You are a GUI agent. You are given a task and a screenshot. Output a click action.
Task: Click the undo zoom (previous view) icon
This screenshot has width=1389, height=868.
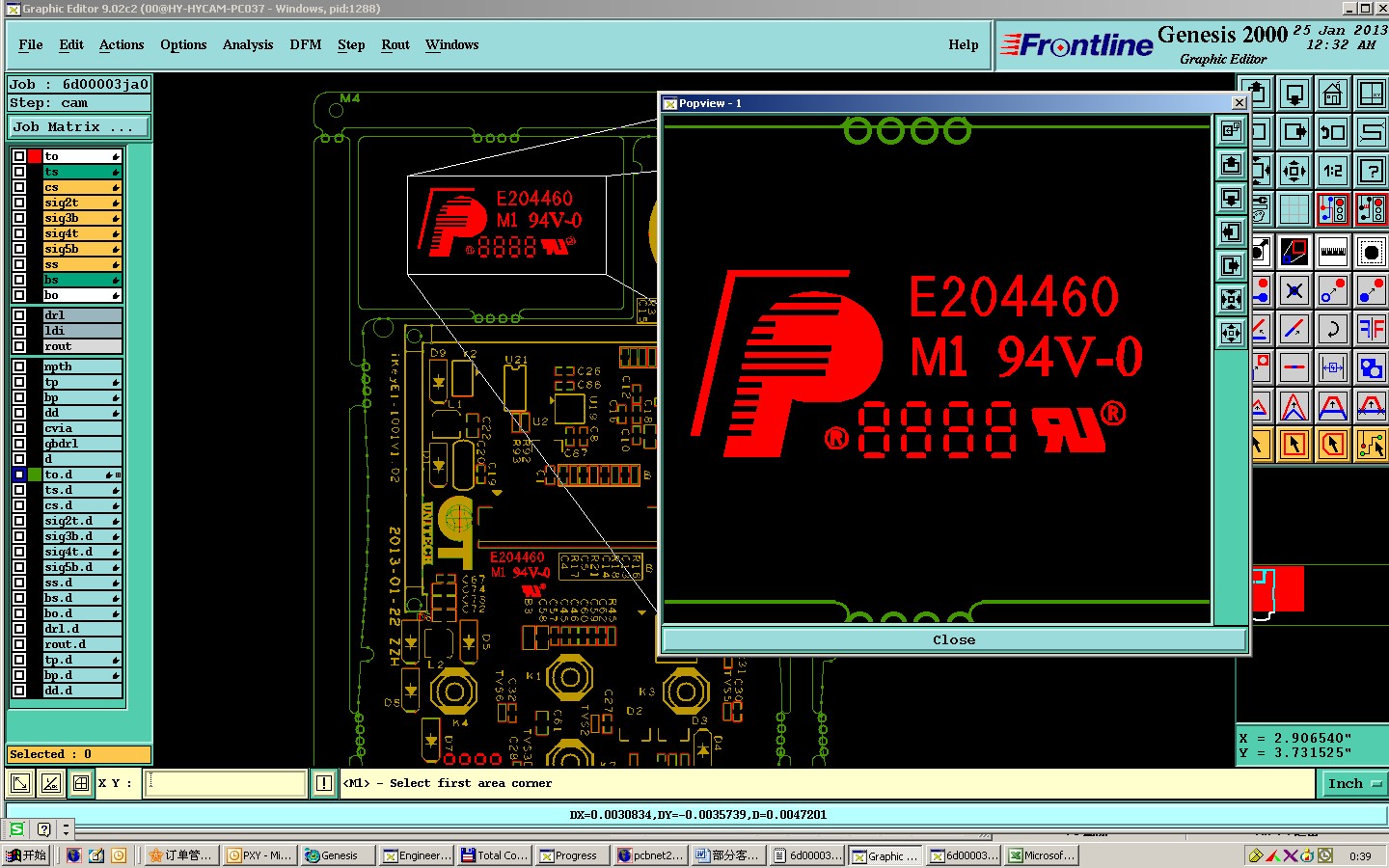[x=1332, y=132]
